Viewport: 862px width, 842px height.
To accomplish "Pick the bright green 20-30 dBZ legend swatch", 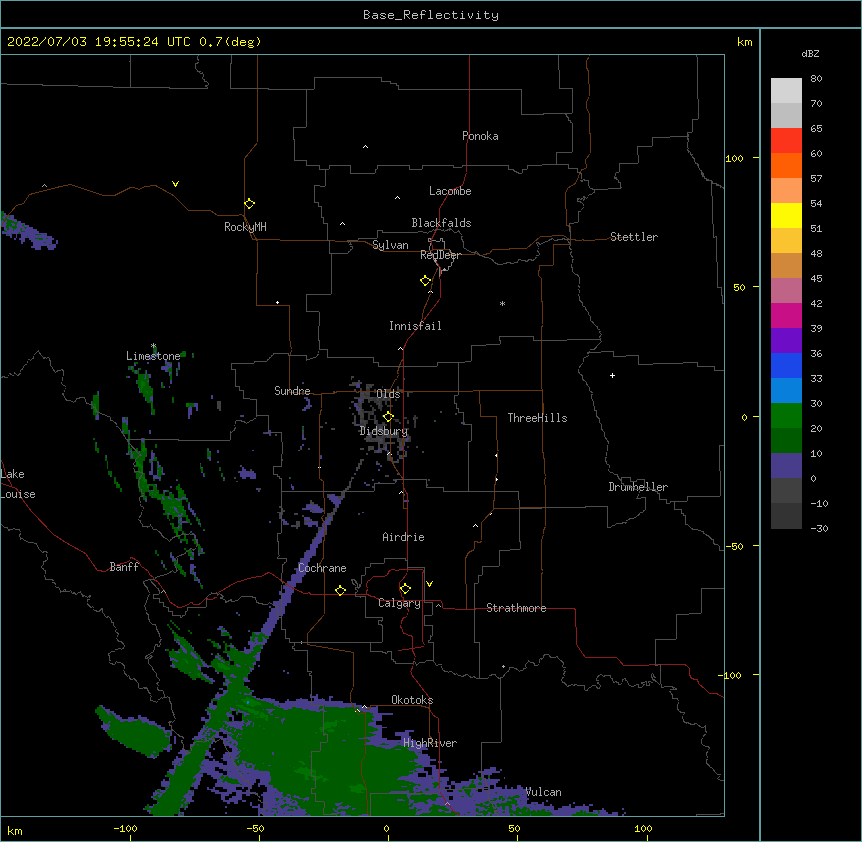I will [x=786, y=416].
